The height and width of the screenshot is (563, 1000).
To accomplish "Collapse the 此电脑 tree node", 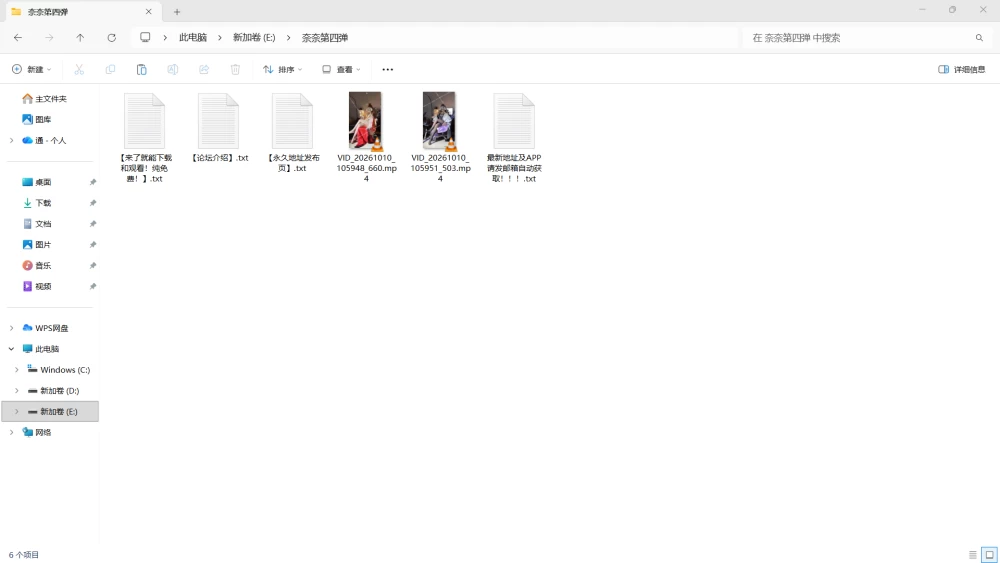I will (11, 349).
